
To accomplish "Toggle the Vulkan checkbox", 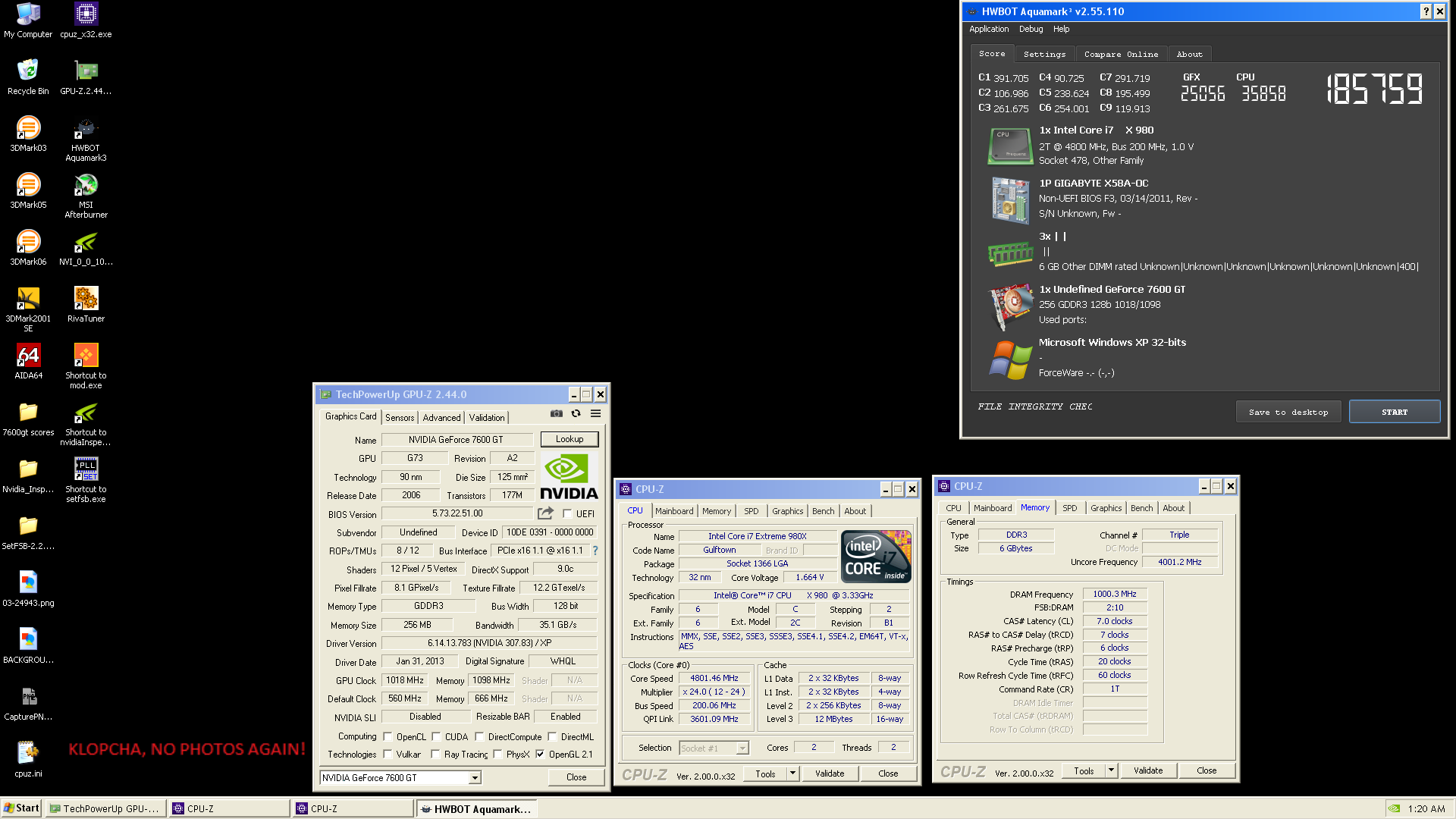I will 388,754.
